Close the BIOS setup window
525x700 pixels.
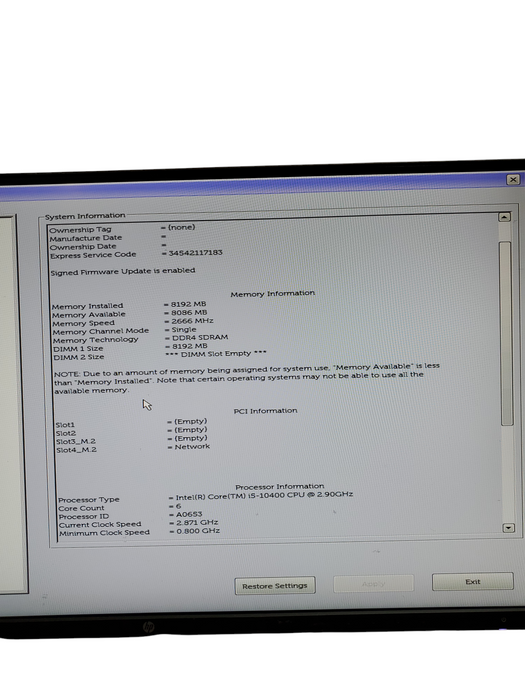[513, 179]
